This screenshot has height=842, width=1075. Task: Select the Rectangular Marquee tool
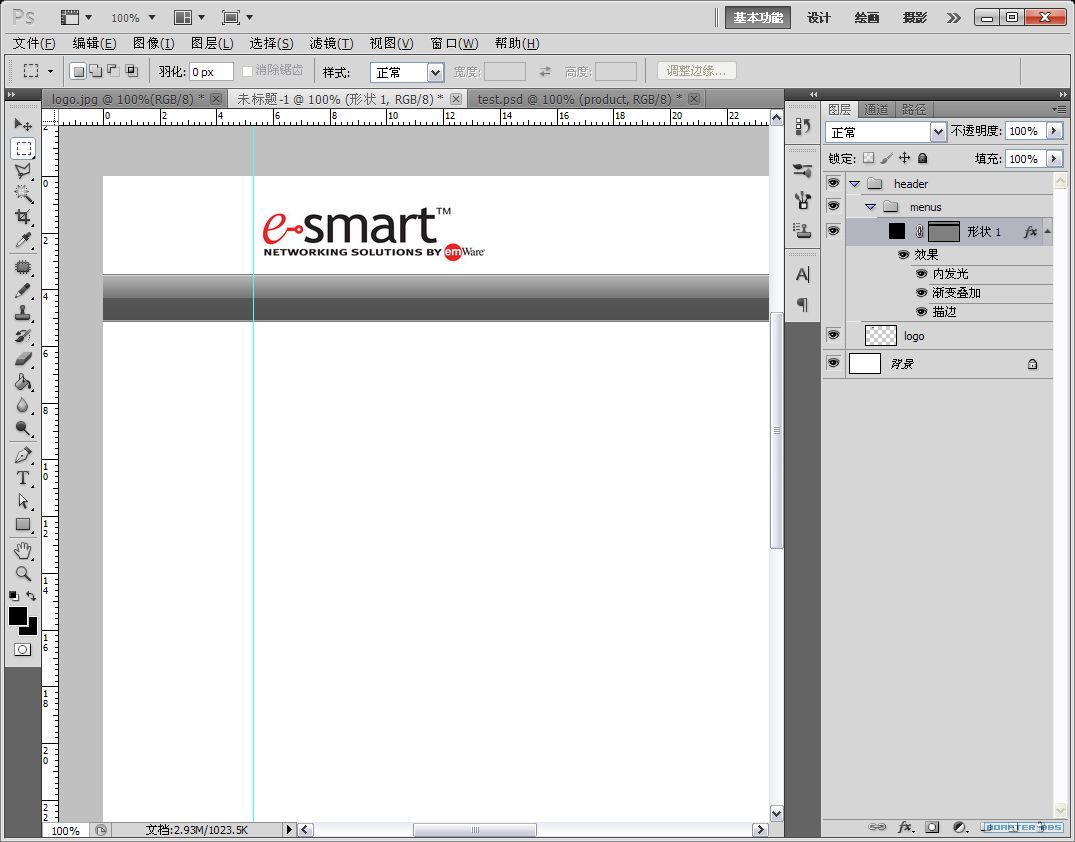click(23, 148)
